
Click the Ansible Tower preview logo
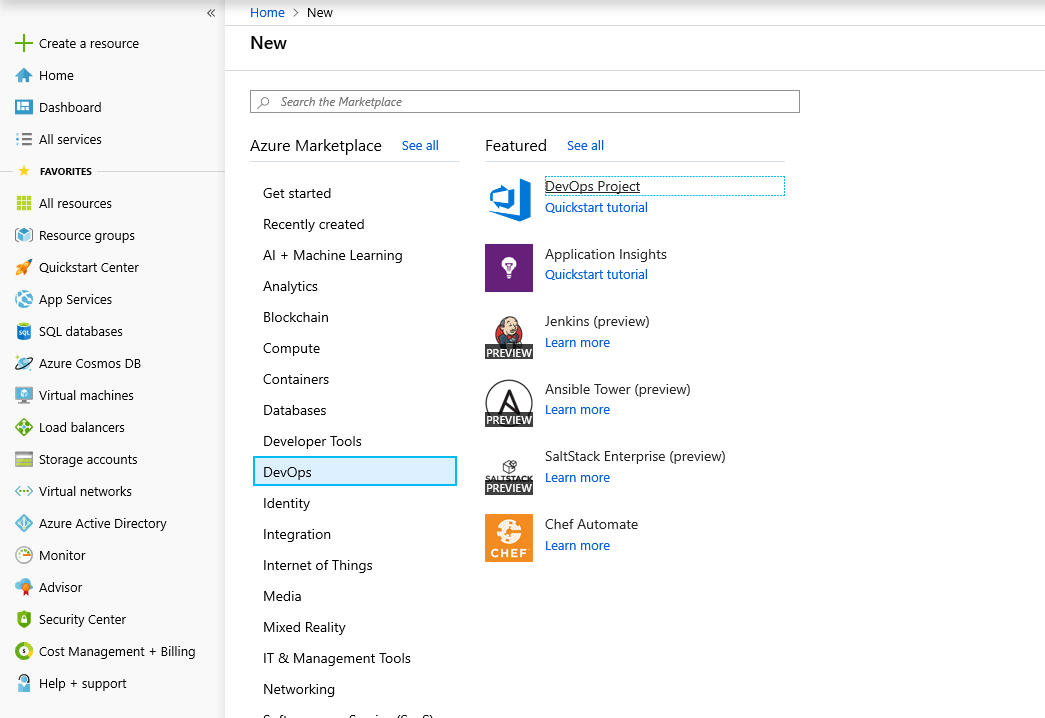click(509, 403)
